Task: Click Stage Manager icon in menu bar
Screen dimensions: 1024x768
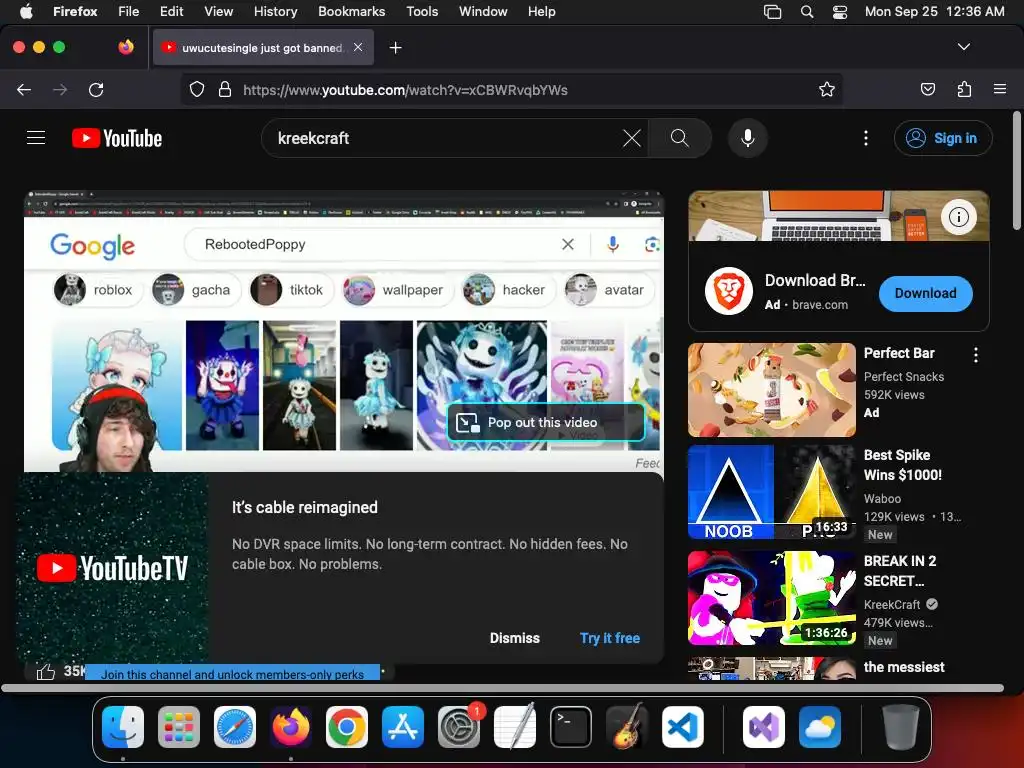Action: (x=773, y=12)
